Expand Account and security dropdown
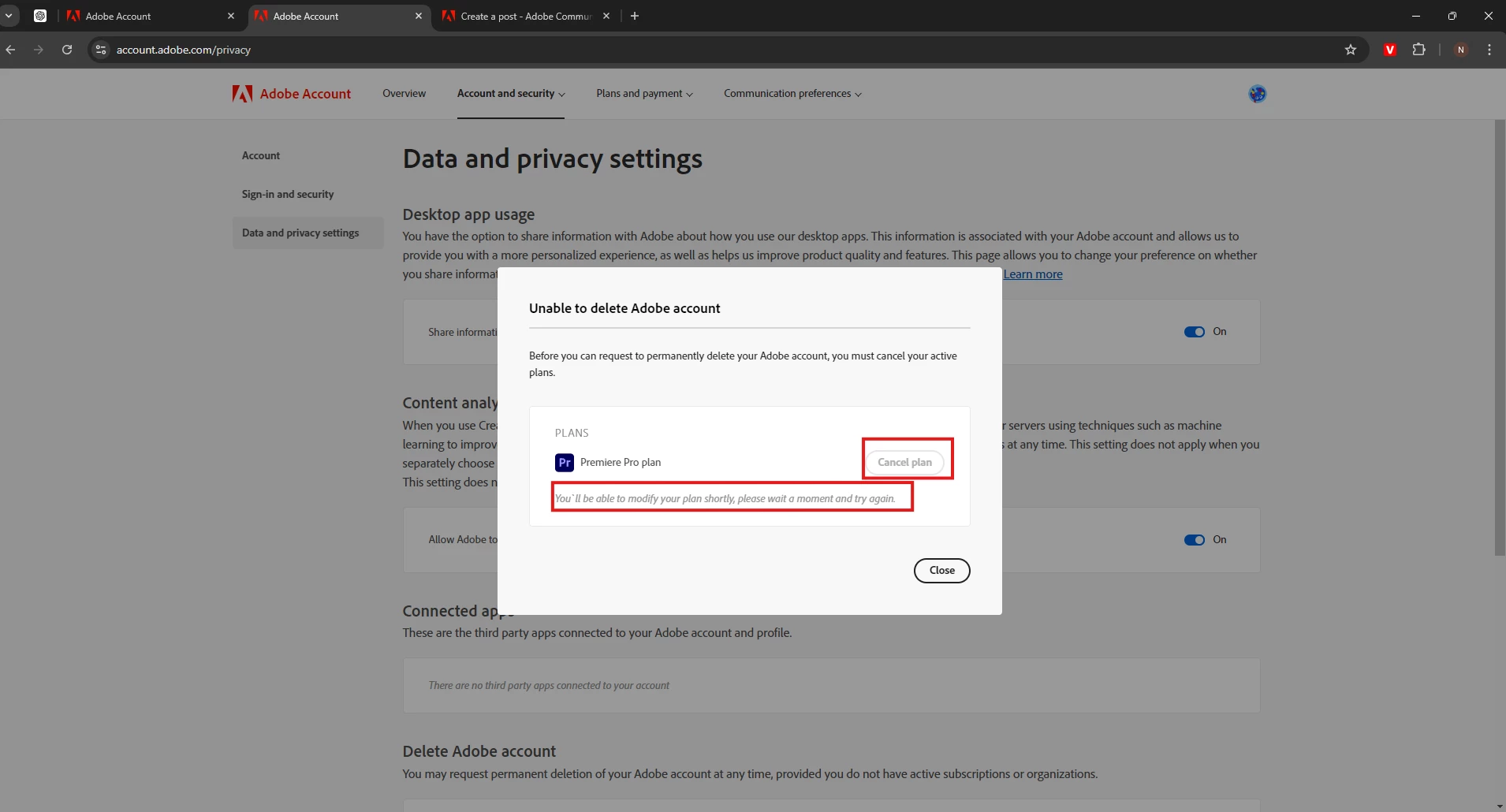 511,94
